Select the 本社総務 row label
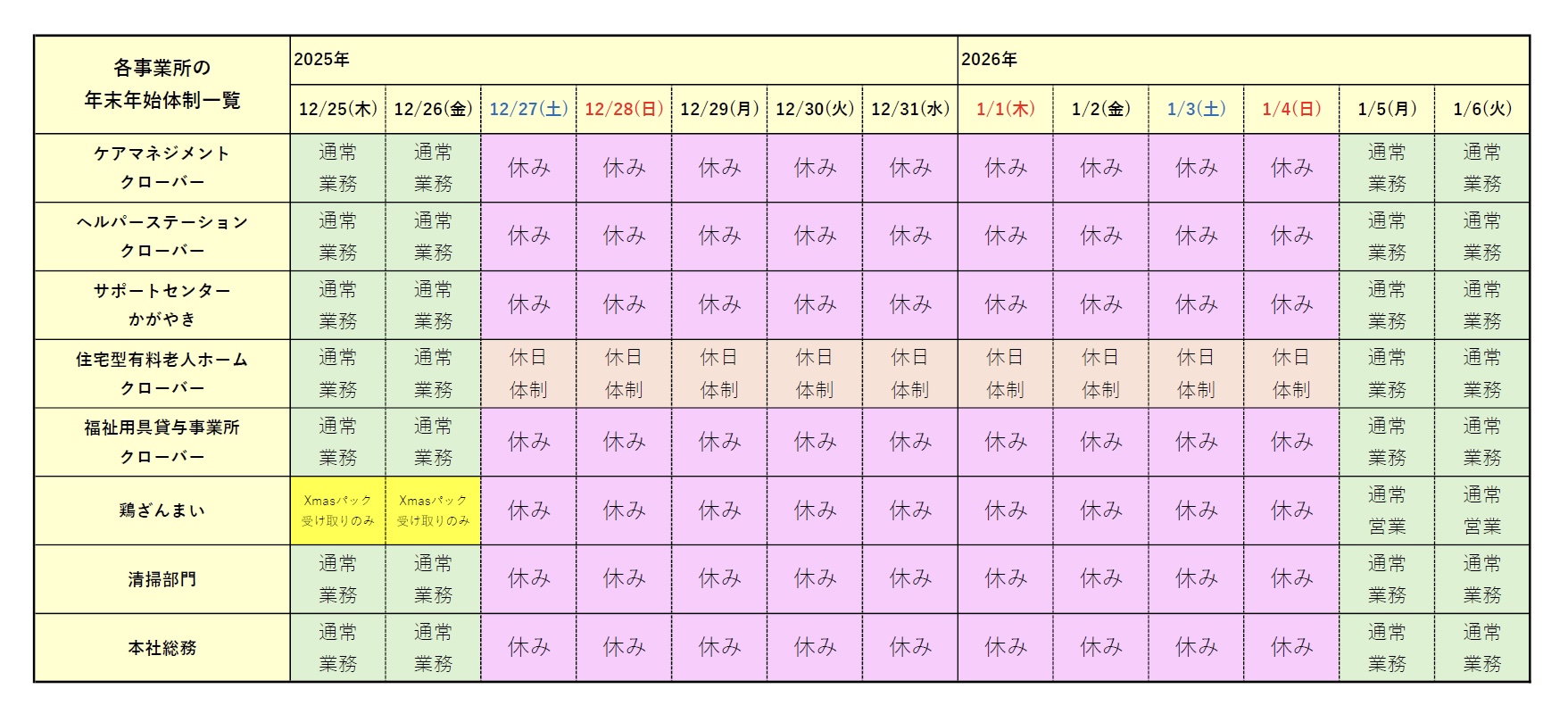This screenshot has width=1568, height=722. (162, 648)
